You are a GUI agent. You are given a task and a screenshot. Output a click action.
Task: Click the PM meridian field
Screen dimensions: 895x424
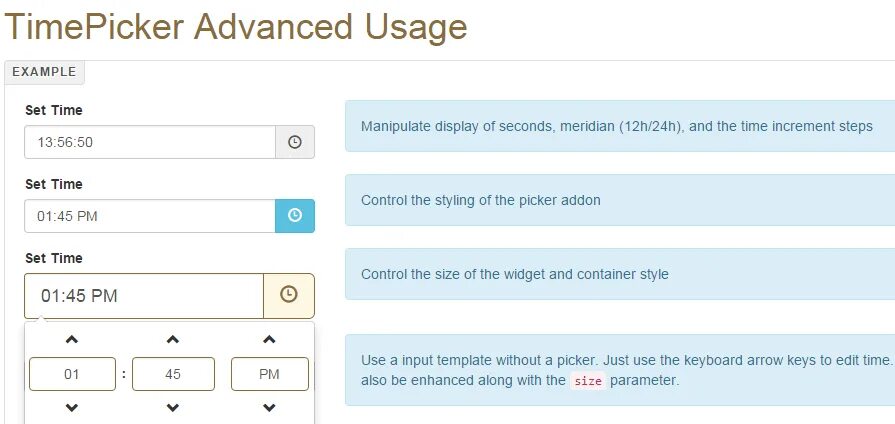coord(269,374)
